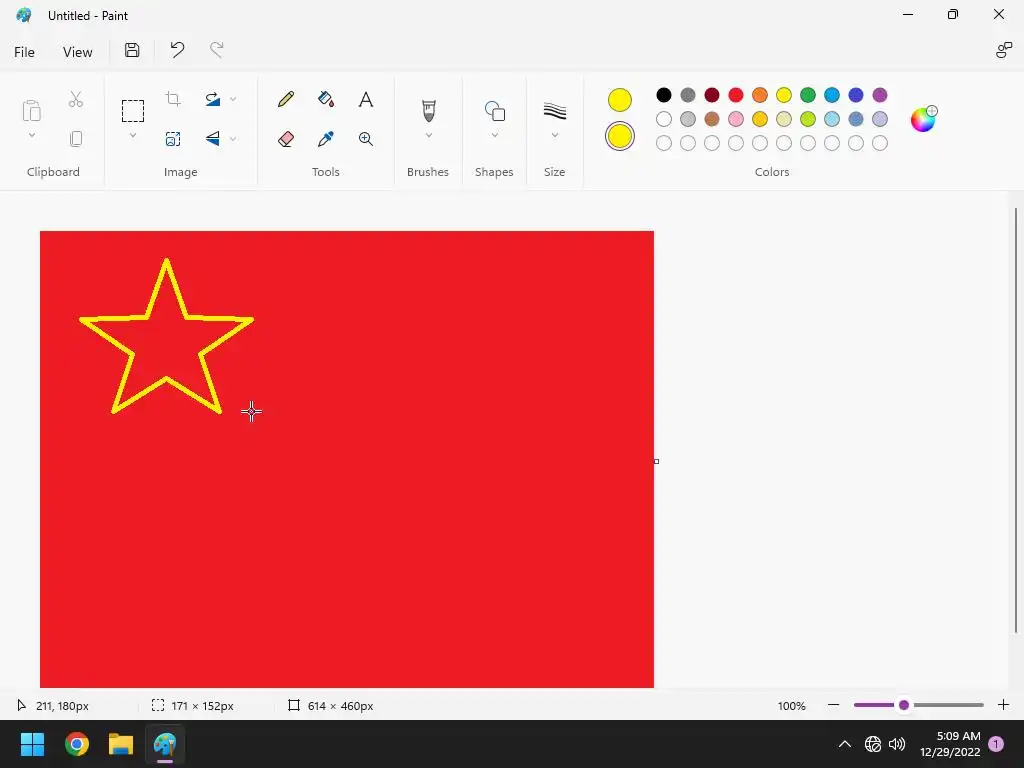1024x768 pixels.
Task: Click the Save floppy disk icon
Action: point(132,50)
